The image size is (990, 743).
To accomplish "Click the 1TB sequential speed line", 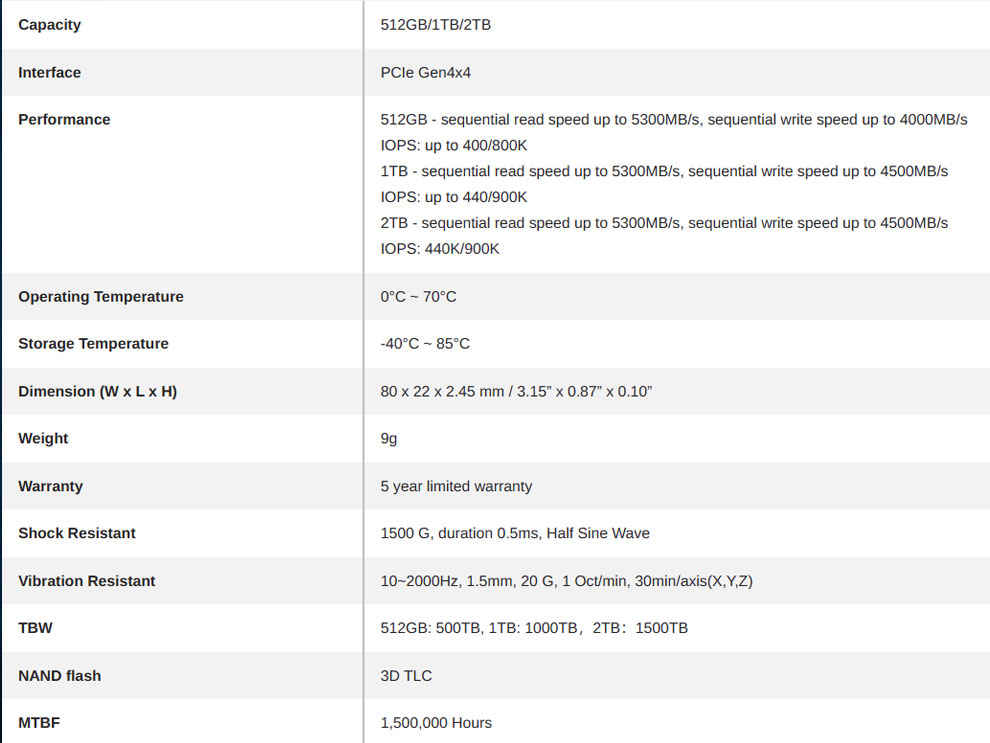I will tap(664, 171).
